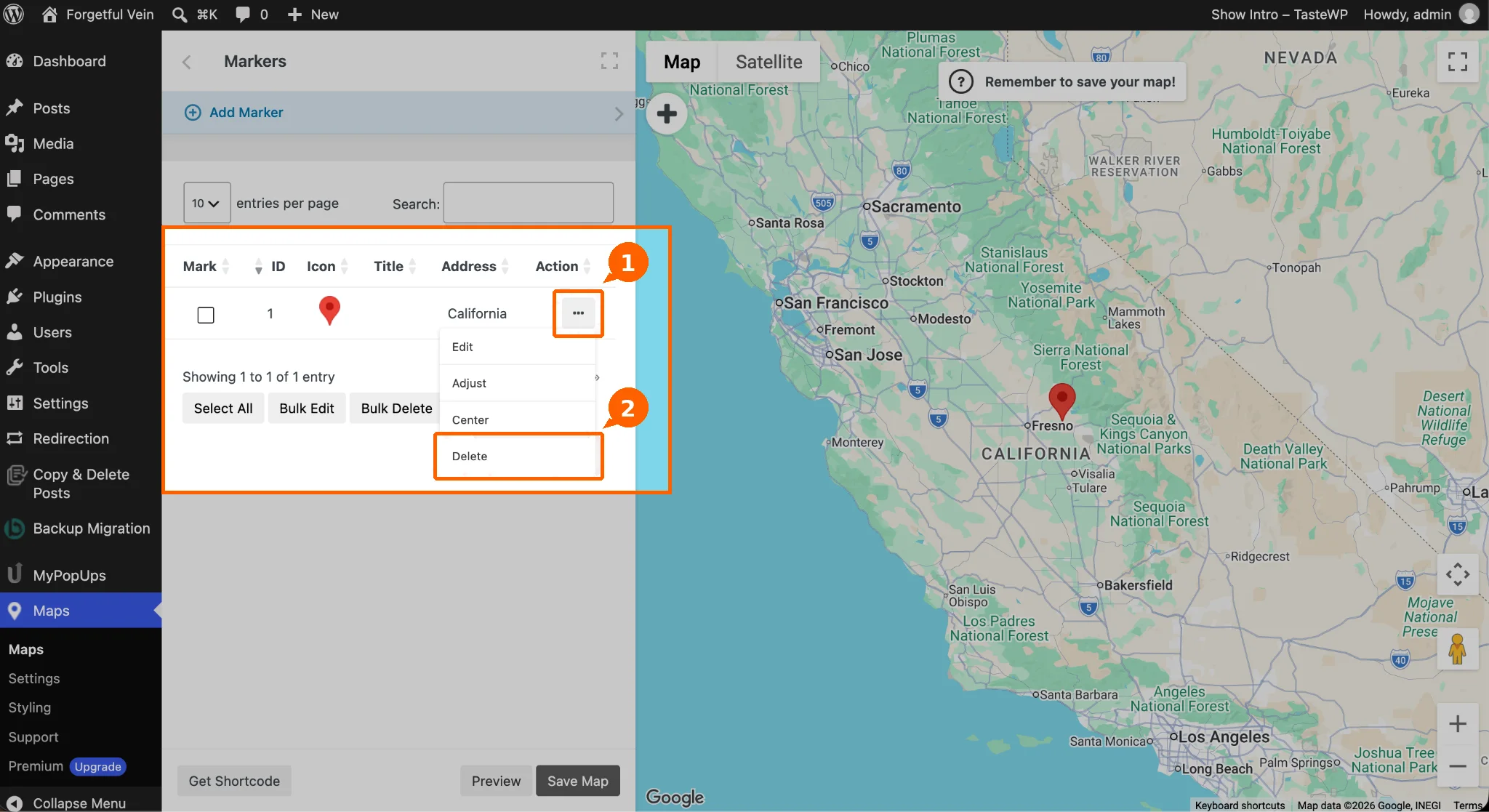1489x812 pixels.
Task: Click the red marker icon in table
Action: tap(329, 310)
